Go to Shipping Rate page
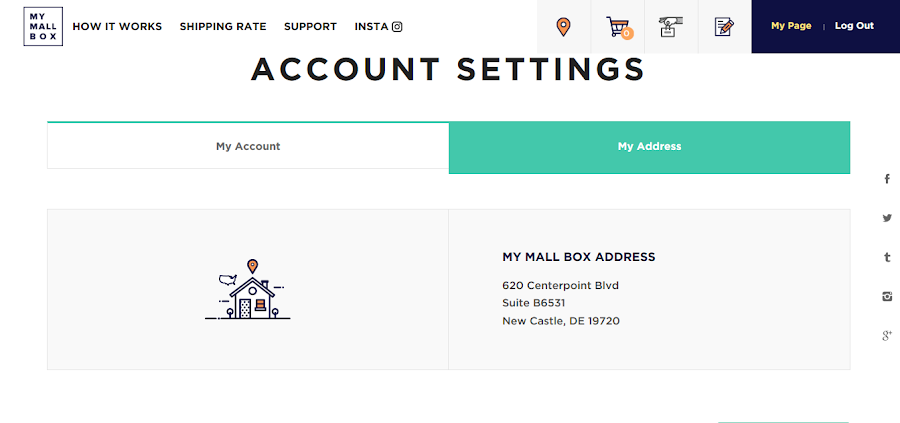The width and height of the screenshot is (900, 423). [223, 27]
